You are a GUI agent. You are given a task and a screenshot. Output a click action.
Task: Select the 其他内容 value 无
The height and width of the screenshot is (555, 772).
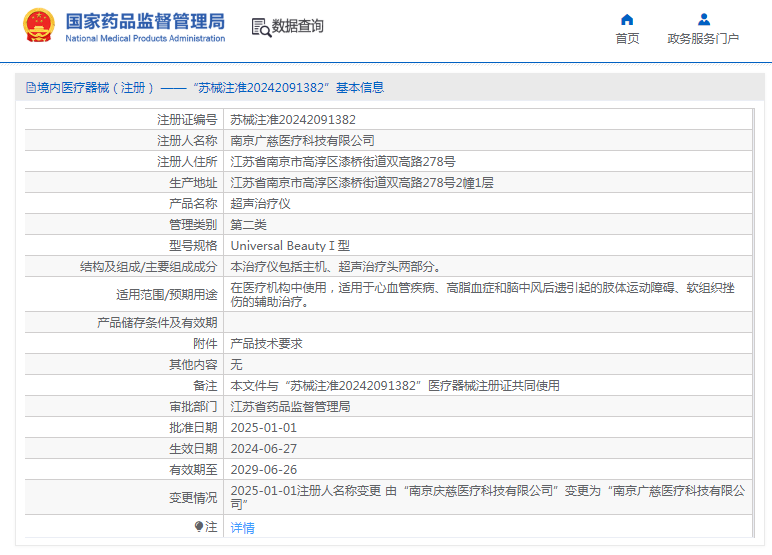[236, 364]
